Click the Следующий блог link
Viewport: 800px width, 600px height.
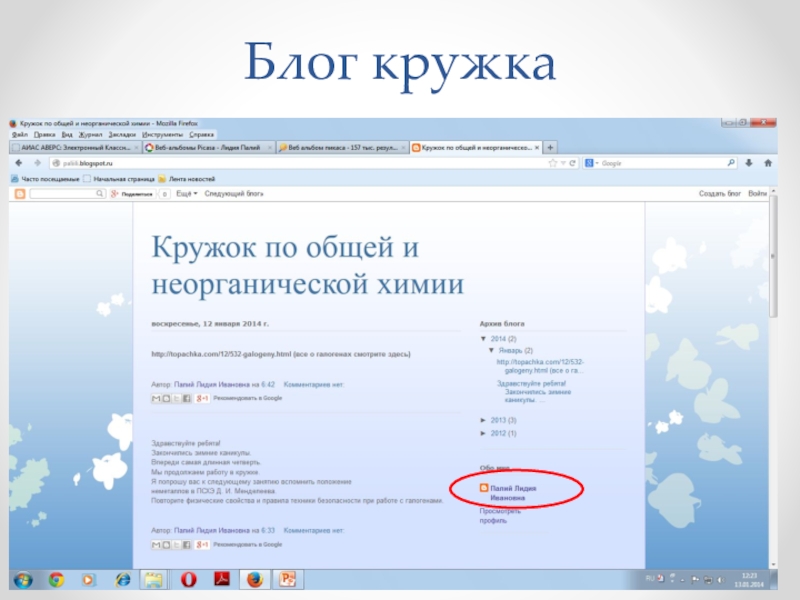pos(234,193)
